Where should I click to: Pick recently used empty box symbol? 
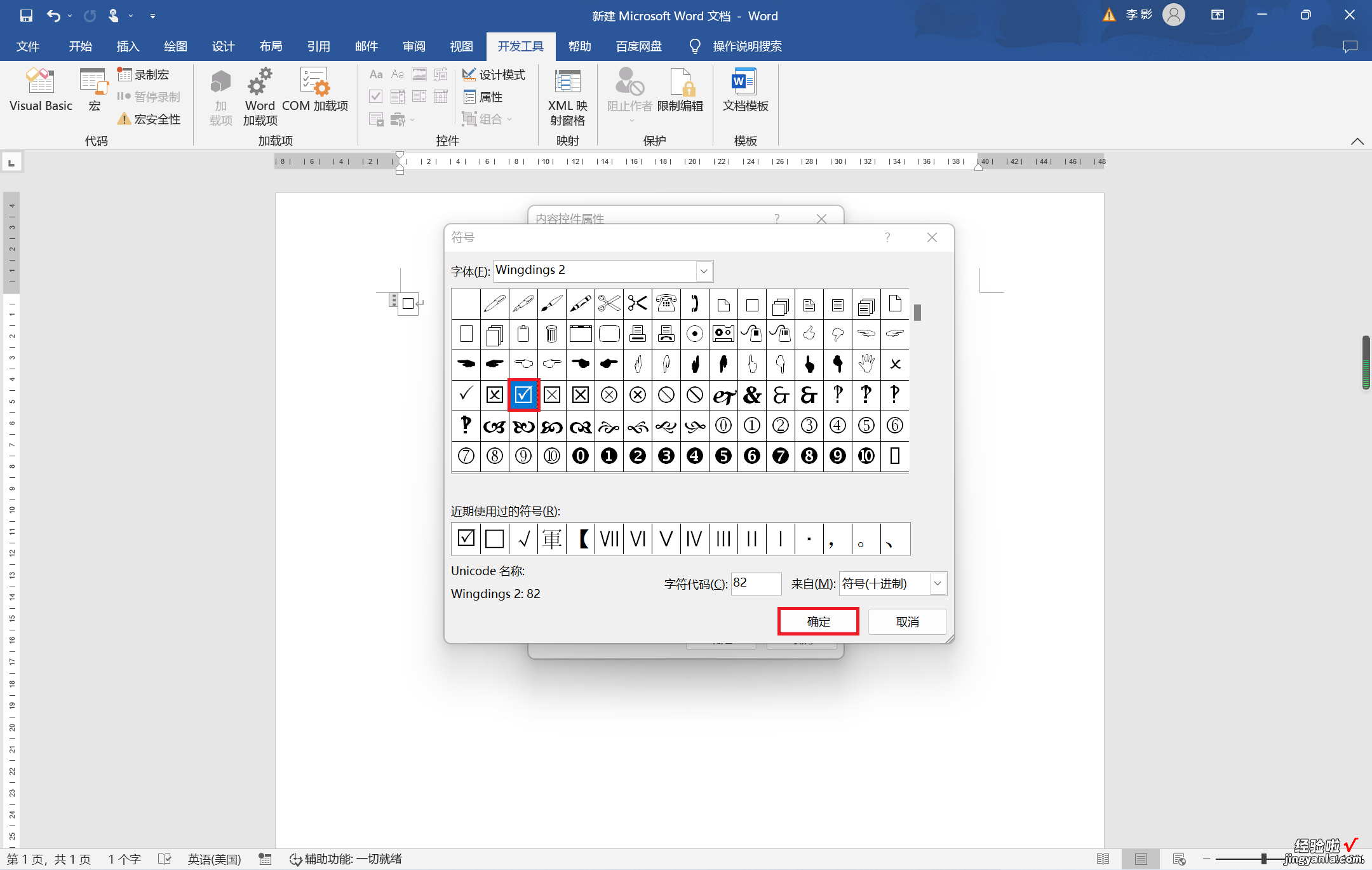(495, 538)
